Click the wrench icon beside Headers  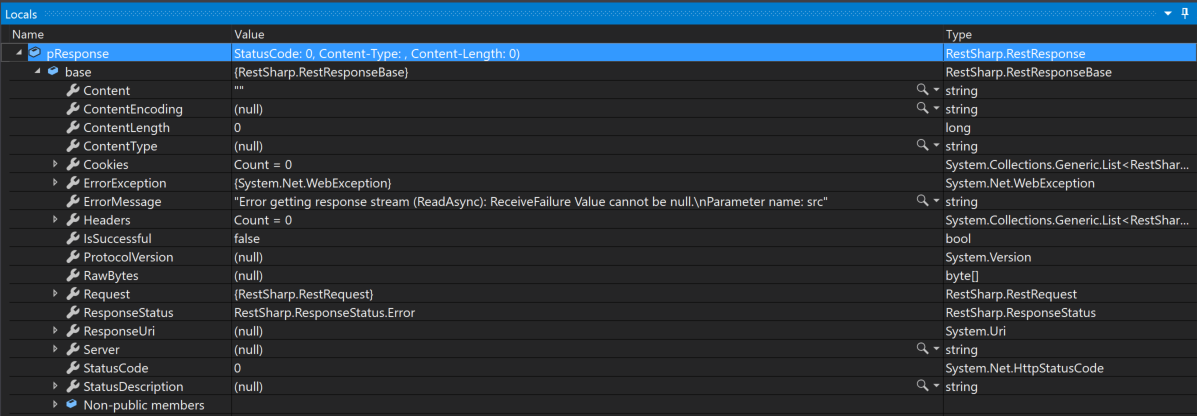tap(73, 220)
